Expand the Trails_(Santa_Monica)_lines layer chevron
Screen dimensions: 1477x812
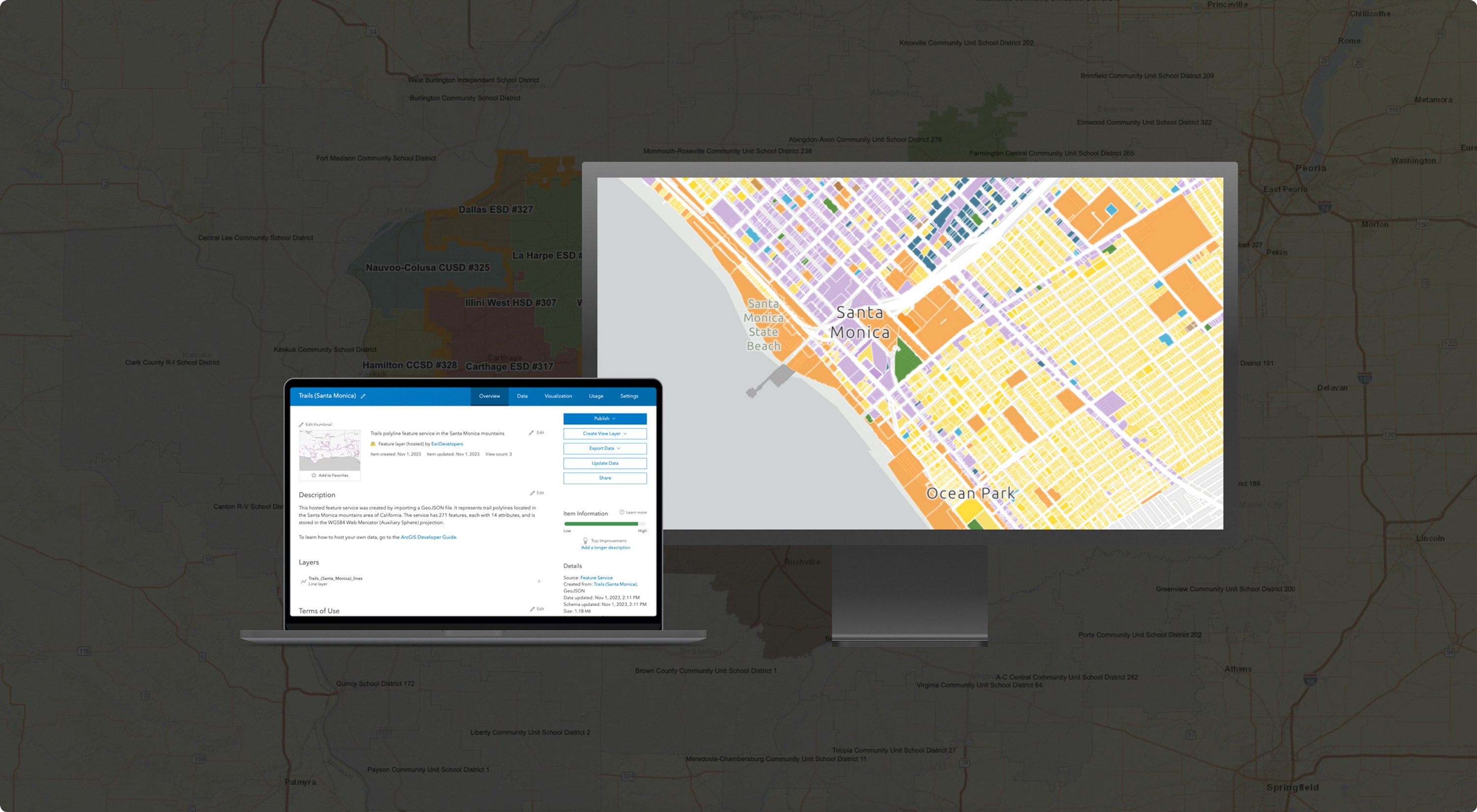pos(539,581)
